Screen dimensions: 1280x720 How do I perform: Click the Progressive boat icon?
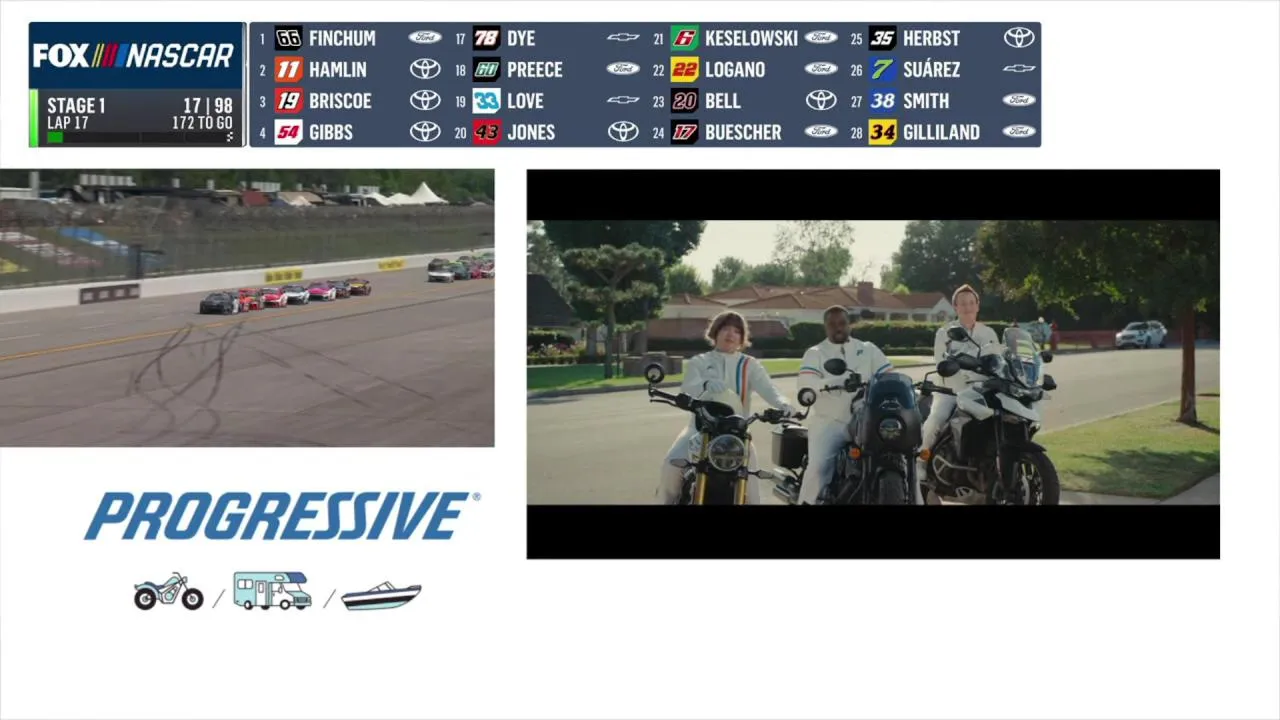[381, 596]
